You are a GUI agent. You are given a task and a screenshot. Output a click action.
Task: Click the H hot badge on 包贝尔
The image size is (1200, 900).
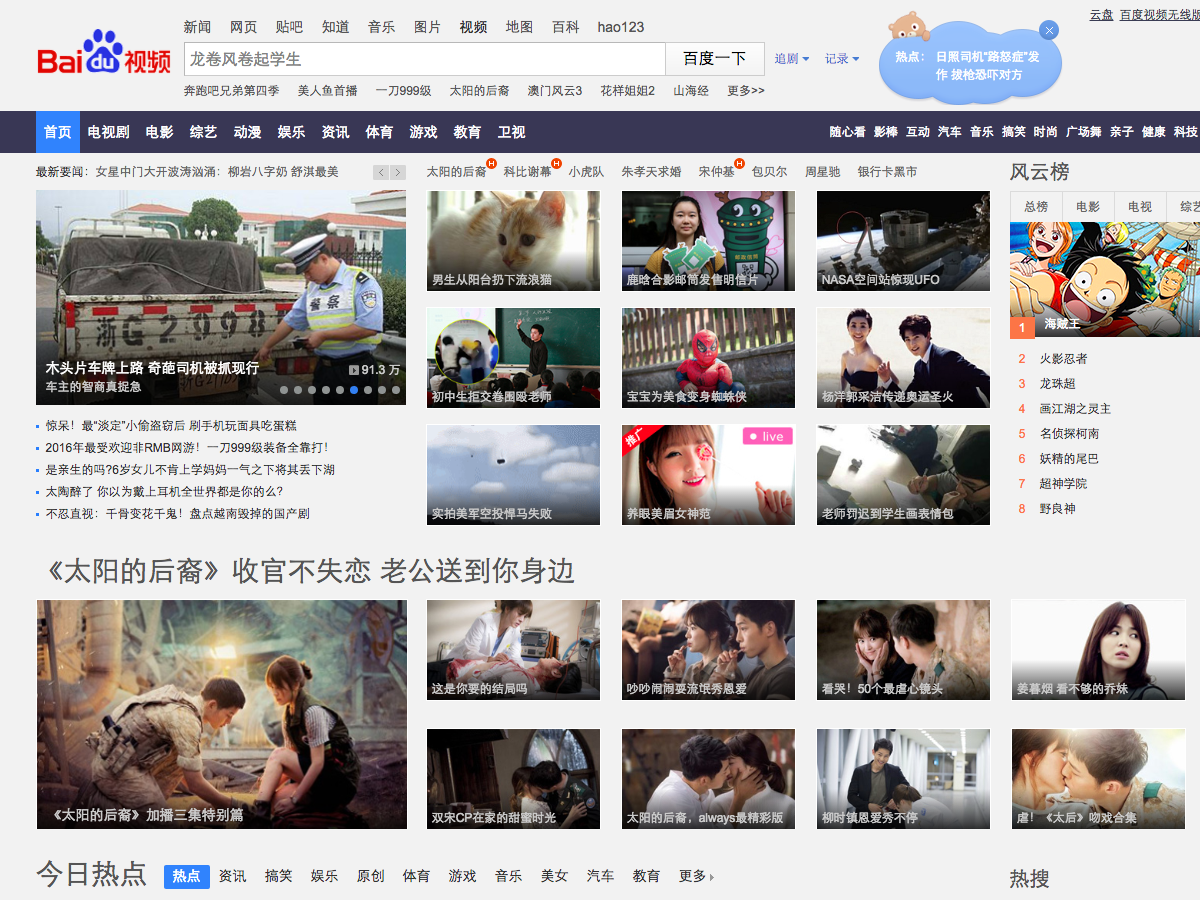point(739,164)
